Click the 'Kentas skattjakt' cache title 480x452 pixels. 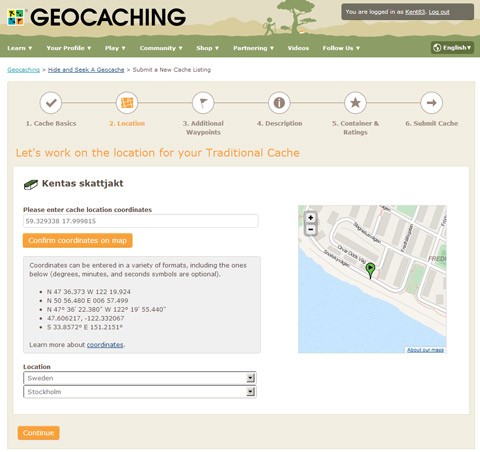(x=82, y=183)
